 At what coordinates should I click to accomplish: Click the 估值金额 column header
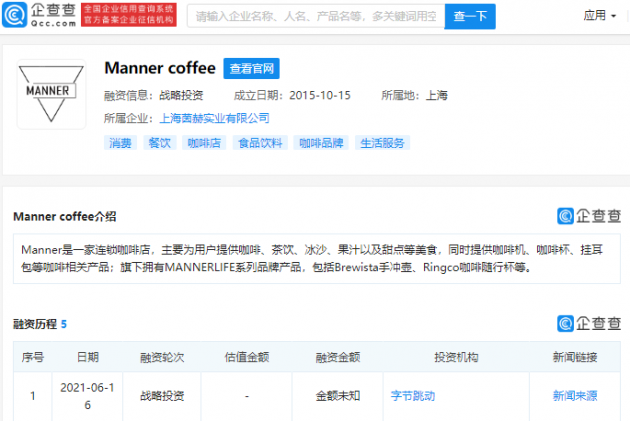(x=247, y=357)
